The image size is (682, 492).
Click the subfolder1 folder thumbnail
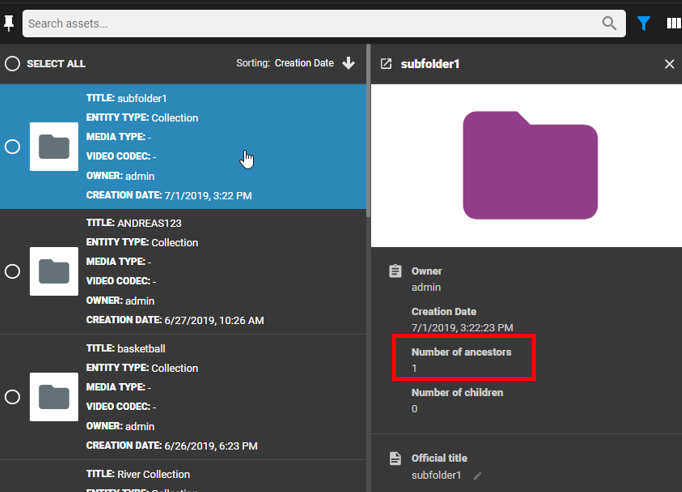tap(54, 147)
